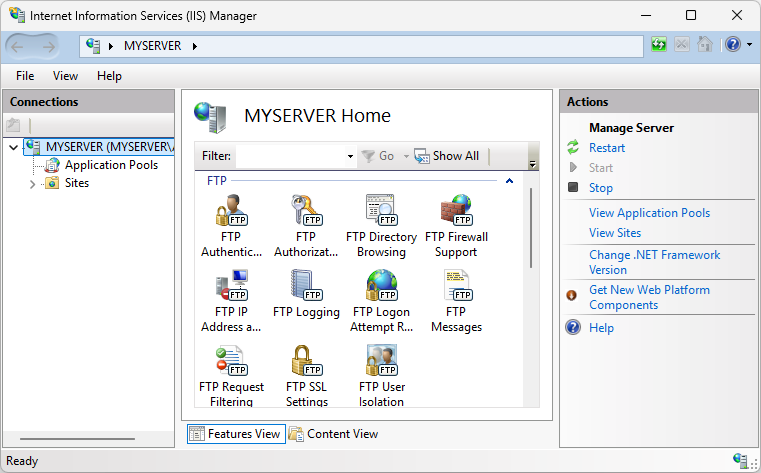This screenshot has height=473, width=761.
Task: Open FTP Authentication feature icon
Action: [230, 212]
